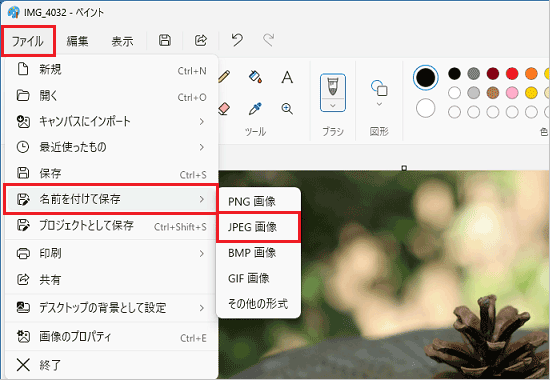Image resolution: width=550 pixels, height=380 pixels.
Task: Pick the pink color swatch
Action: (x=512, y=93)
